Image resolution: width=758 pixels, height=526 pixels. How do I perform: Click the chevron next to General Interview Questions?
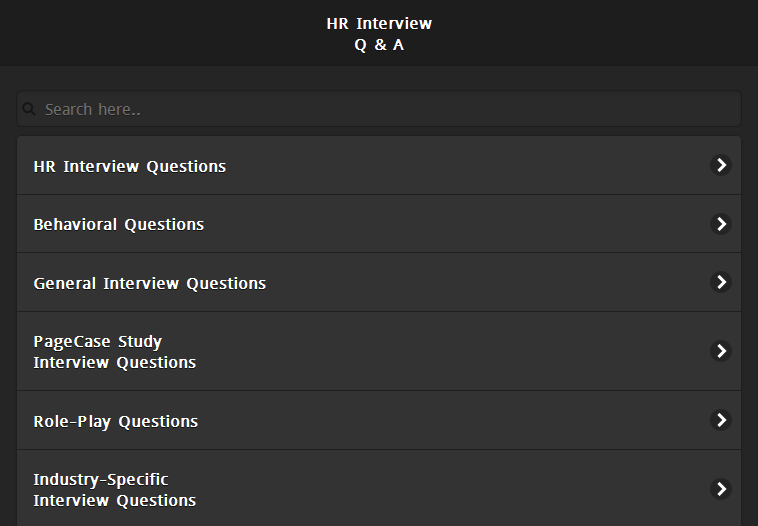720,282
